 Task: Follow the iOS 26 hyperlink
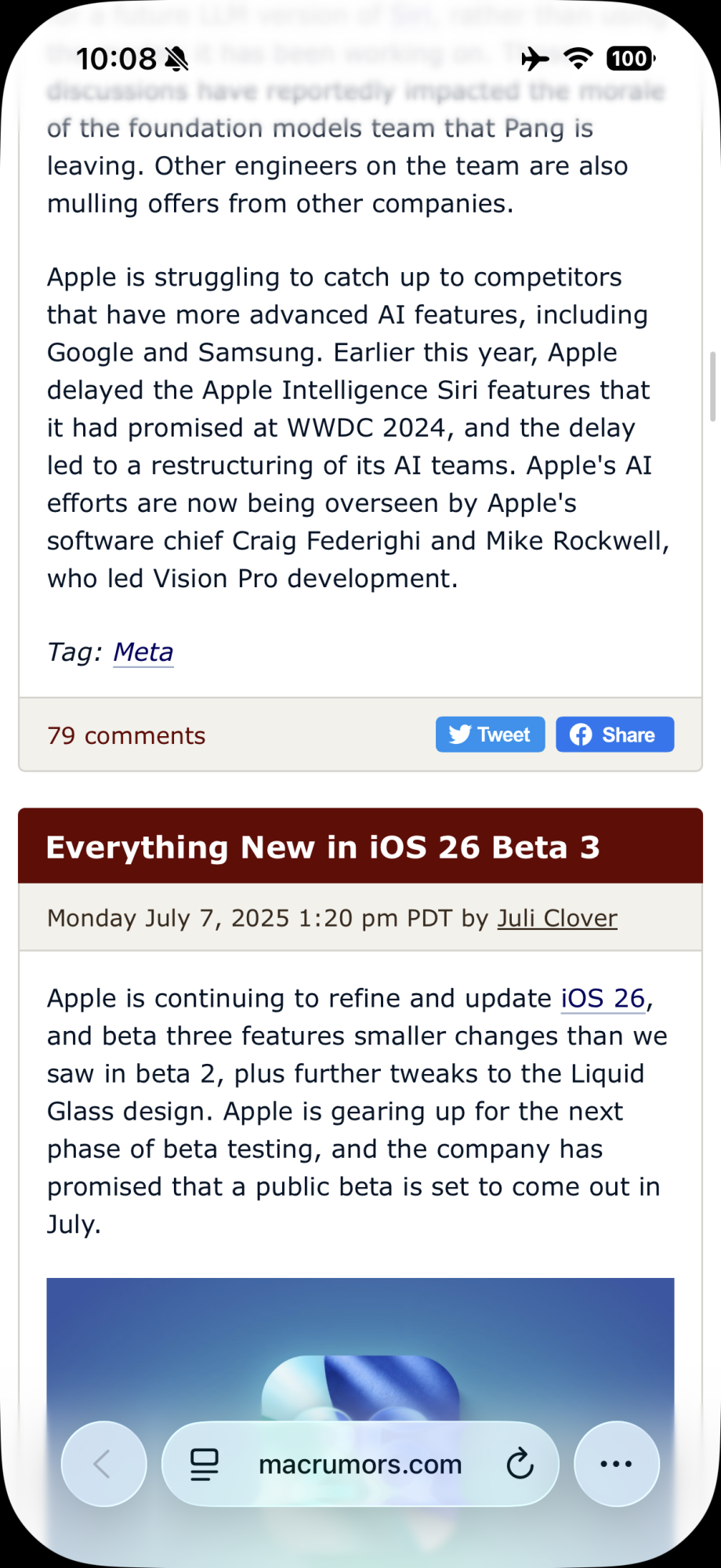coord(603,998)
